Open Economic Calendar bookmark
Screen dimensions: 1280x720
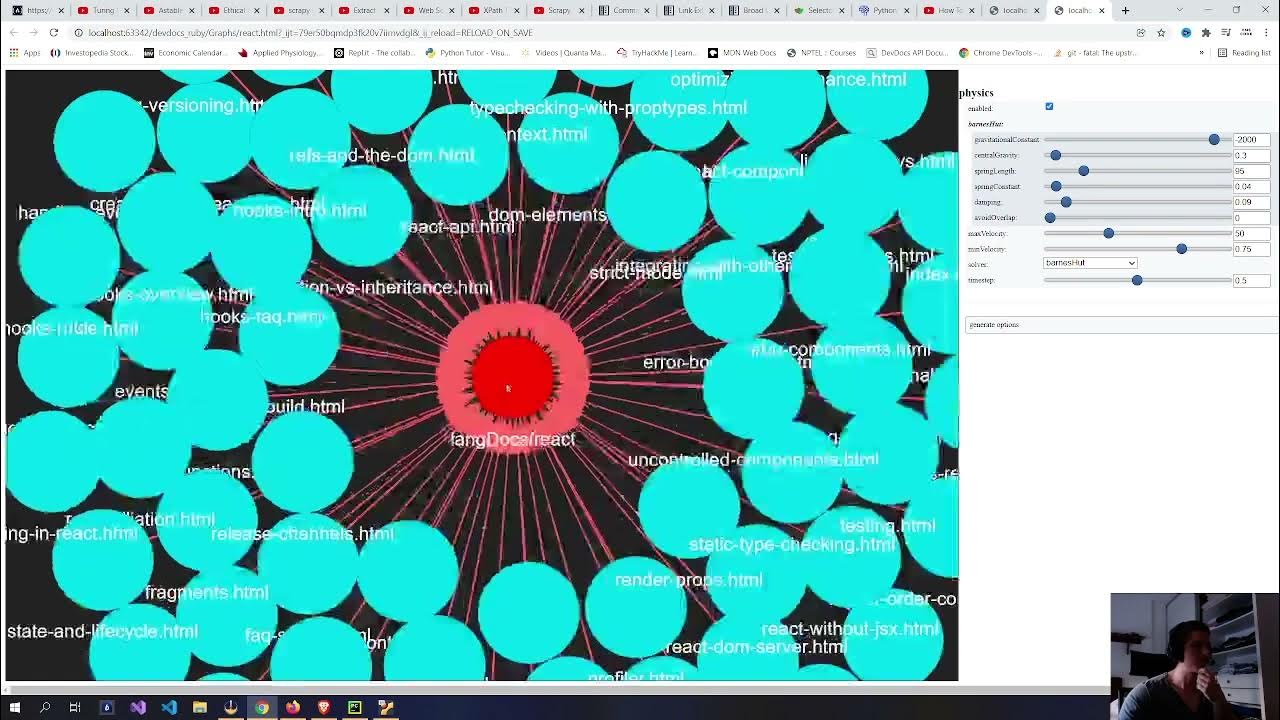point(185,52)
